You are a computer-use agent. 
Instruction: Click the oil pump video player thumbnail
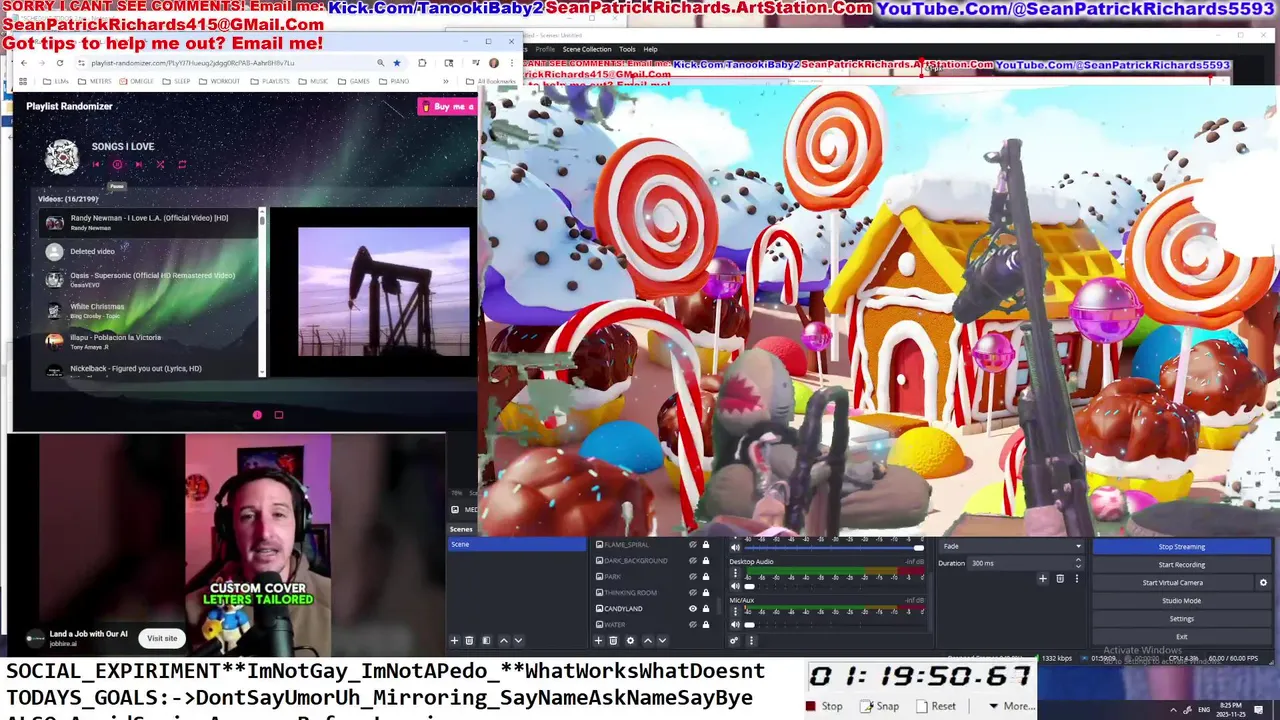383,291
